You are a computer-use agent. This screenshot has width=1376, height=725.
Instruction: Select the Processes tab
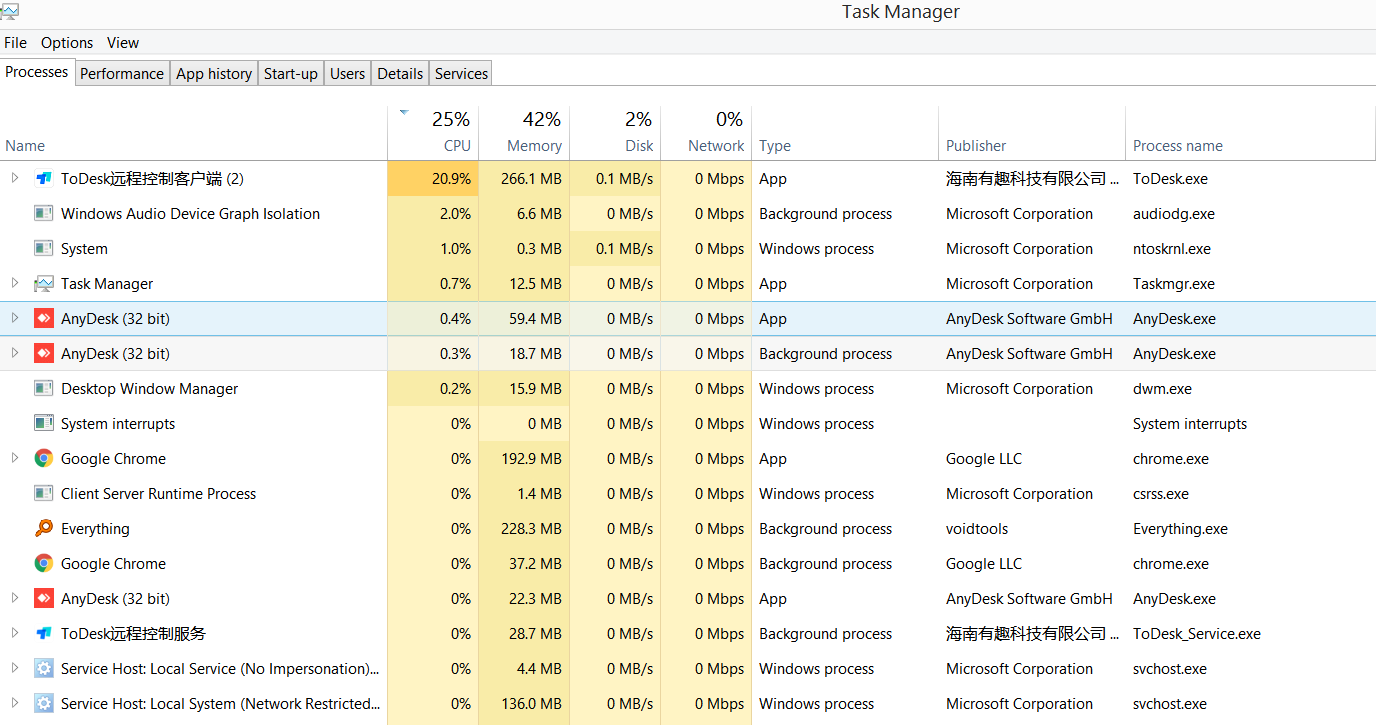37,72
